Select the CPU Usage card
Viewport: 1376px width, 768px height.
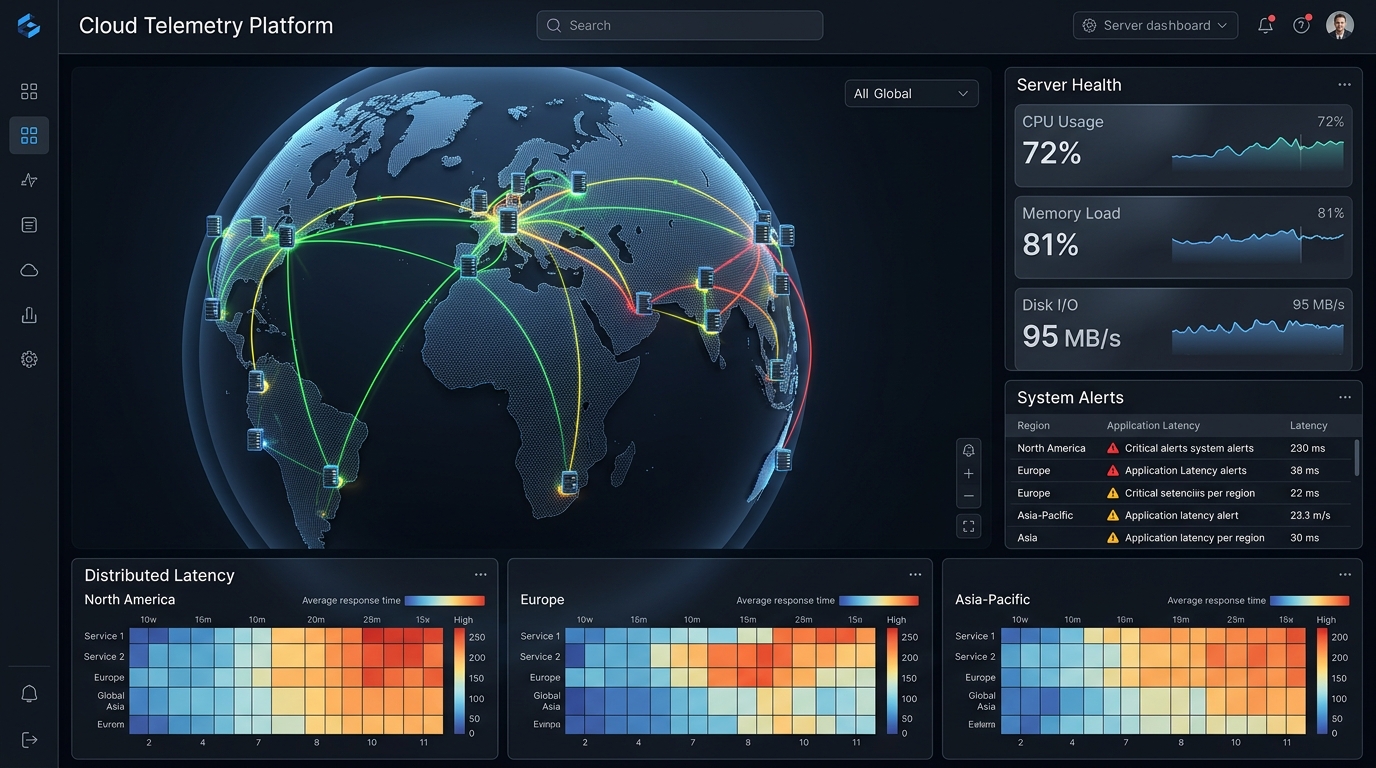1183,146
